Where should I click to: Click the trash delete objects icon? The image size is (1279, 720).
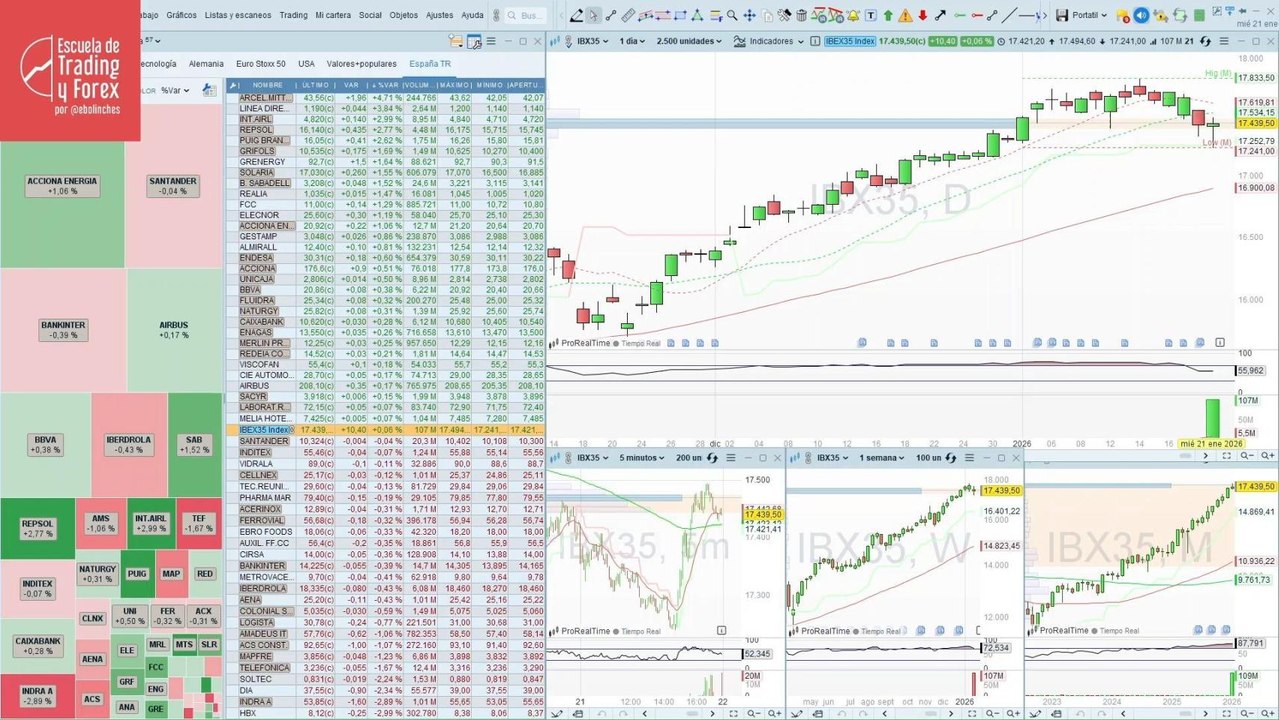(802, 15)
